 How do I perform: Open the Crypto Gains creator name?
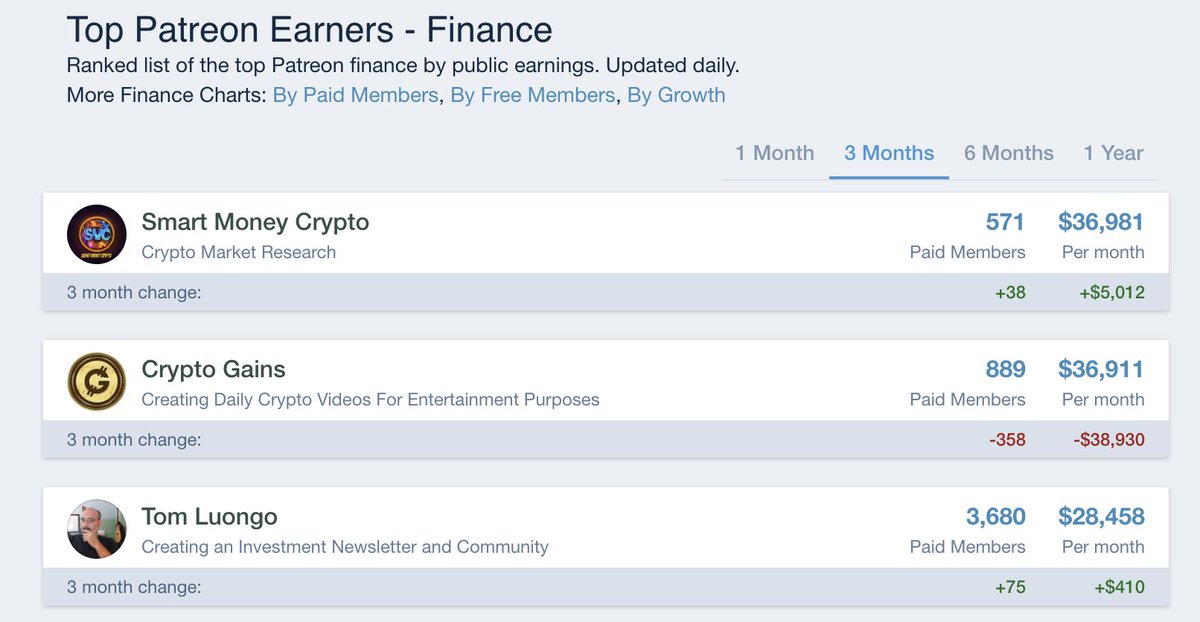pyautogui.click(x=213, y=369)
